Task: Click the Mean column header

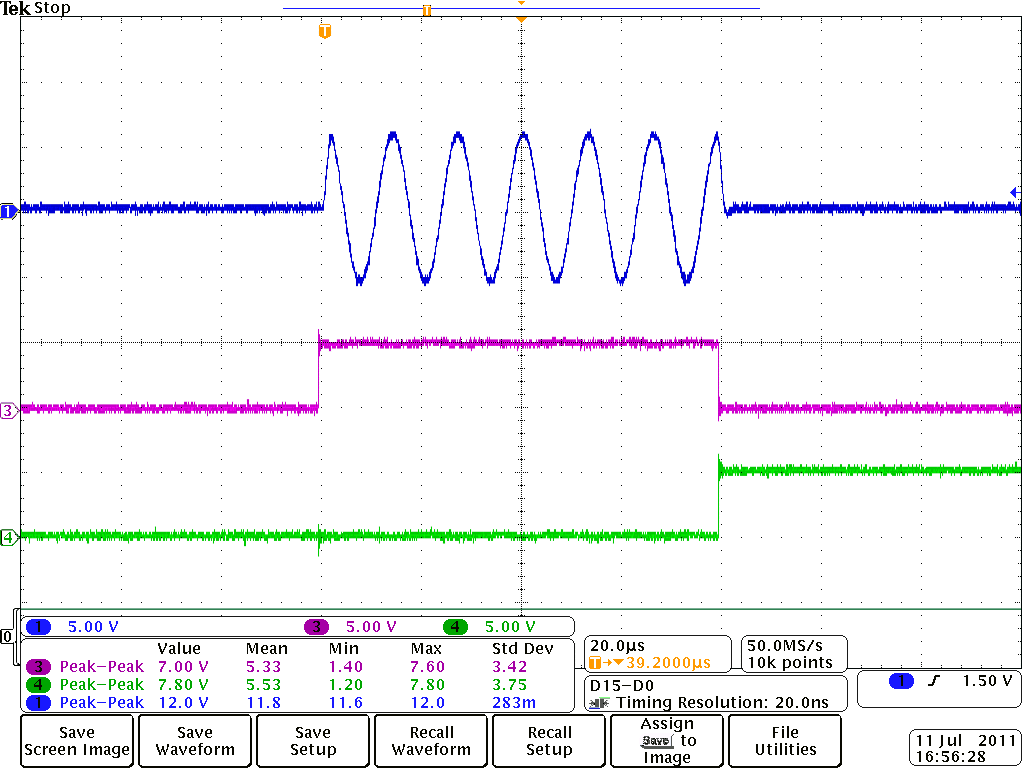Action: click(266, 649)
